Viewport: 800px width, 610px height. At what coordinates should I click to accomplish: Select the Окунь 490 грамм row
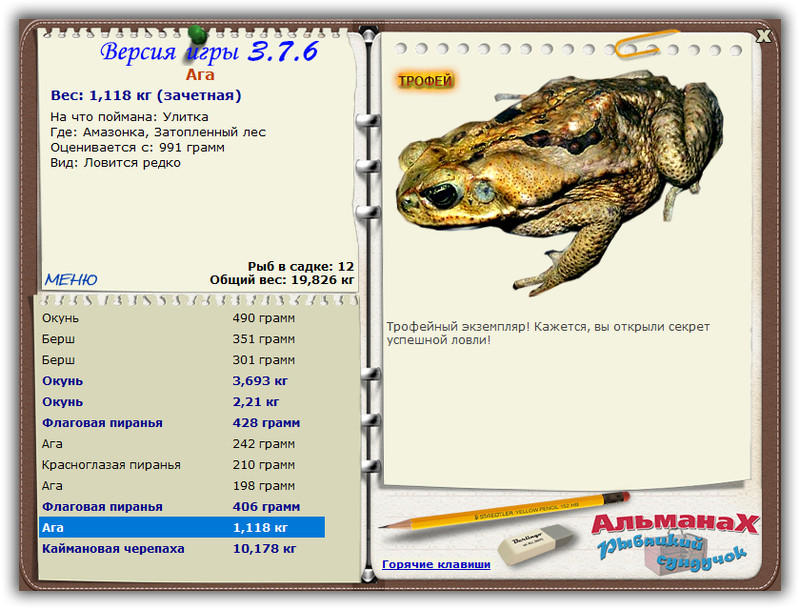(182, 318)
